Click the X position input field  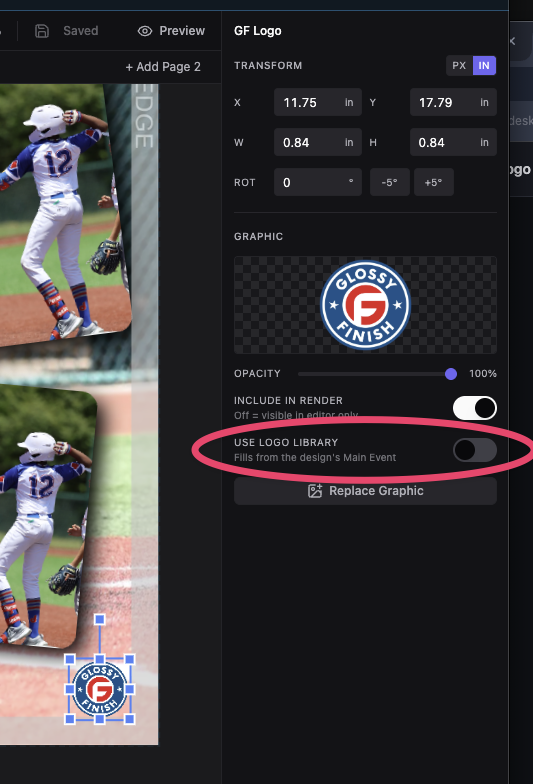pyautogui.click(x=318, y=102)
